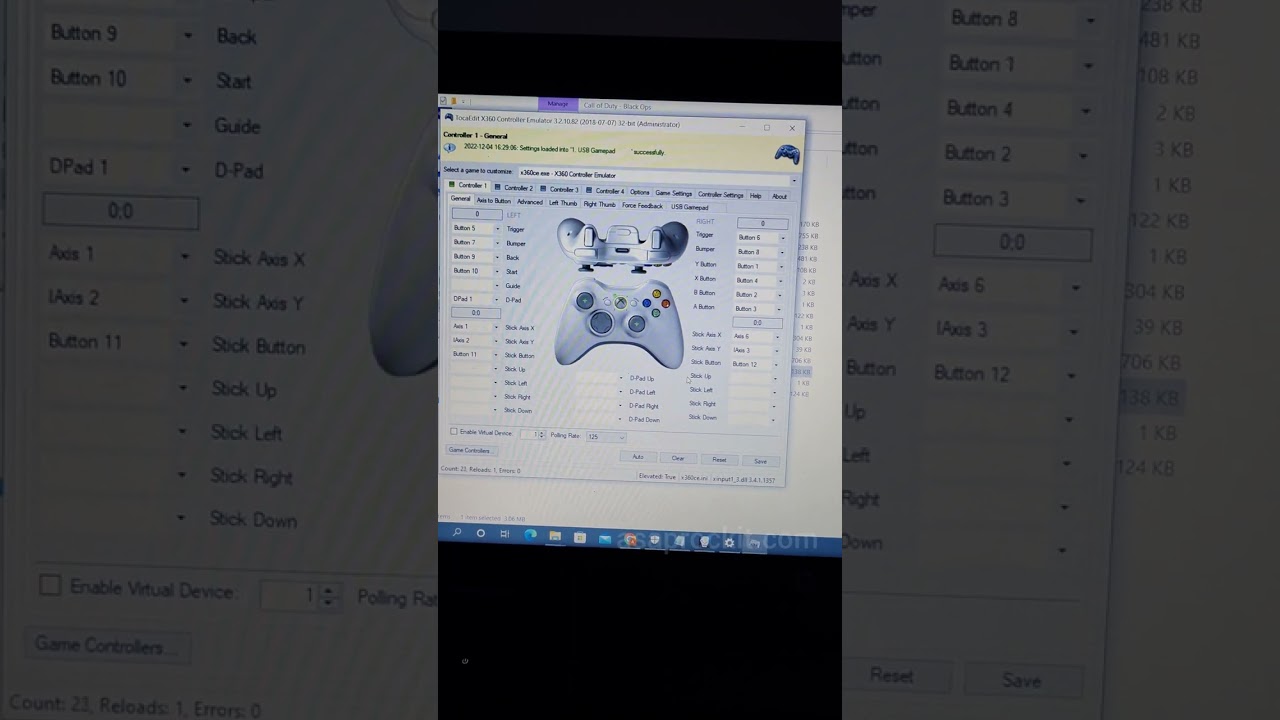This screenshot has height=720, width=1280.
Task: Click the 'Elevated: True' status bar entry
Action: [658, 476]
